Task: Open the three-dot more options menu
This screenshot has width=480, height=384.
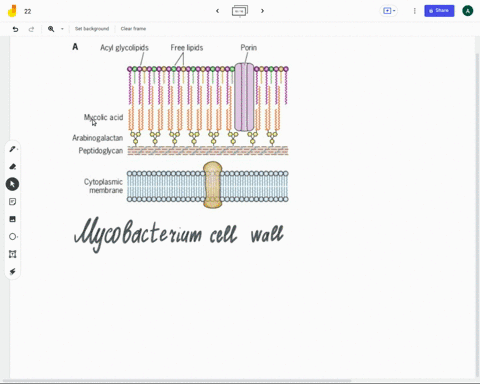Action: [415, 11]
